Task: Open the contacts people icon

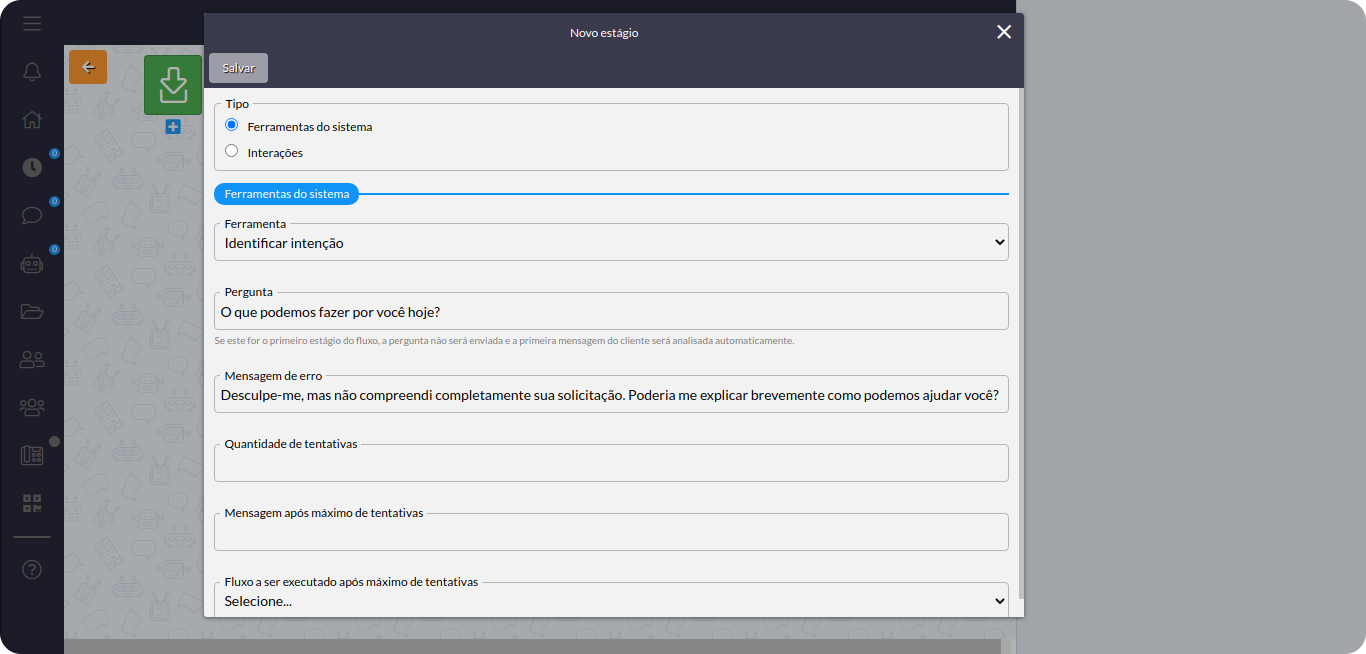Action: (32, 359)
